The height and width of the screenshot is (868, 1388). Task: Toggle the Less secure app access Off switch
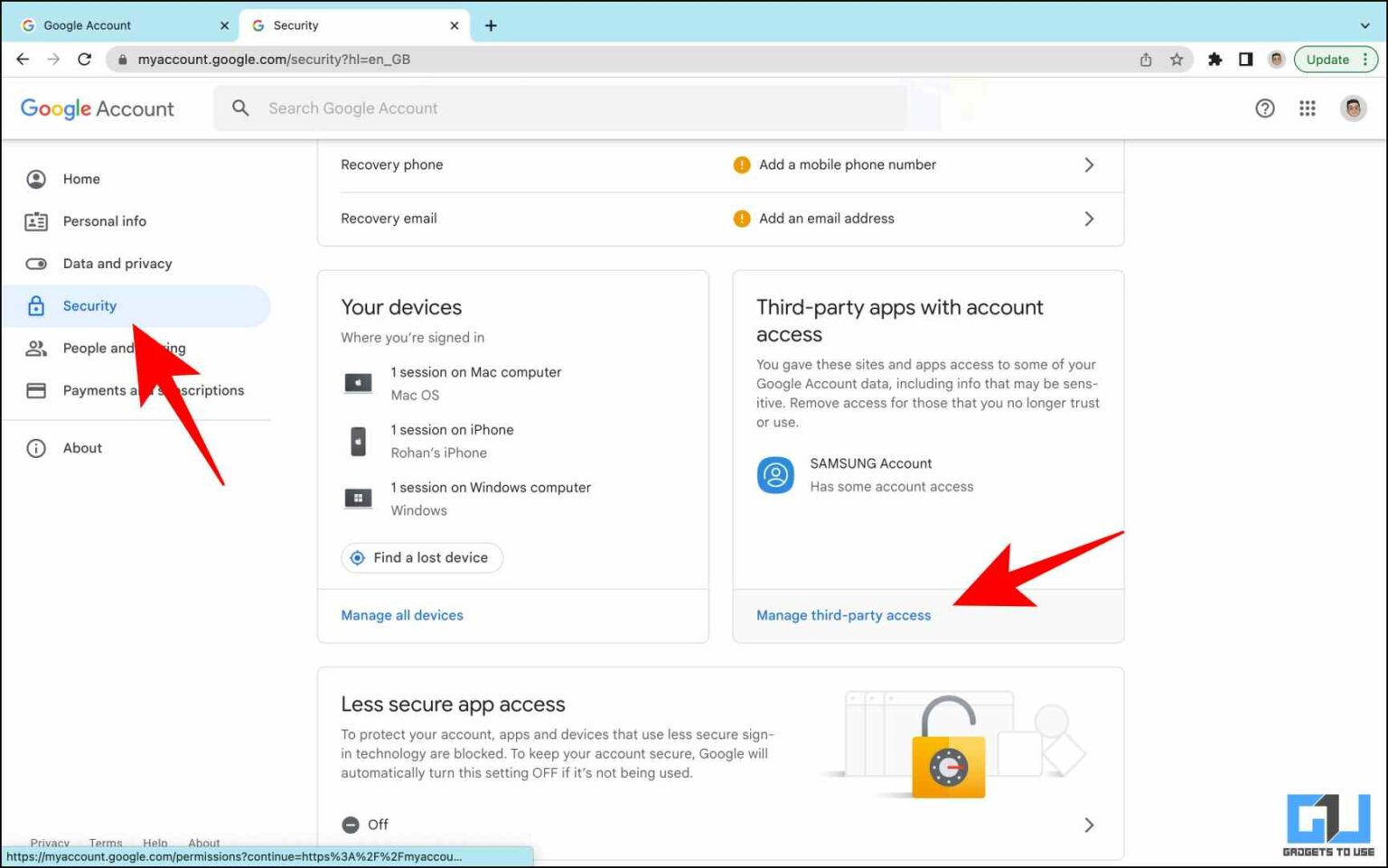(x=351, y=824)
